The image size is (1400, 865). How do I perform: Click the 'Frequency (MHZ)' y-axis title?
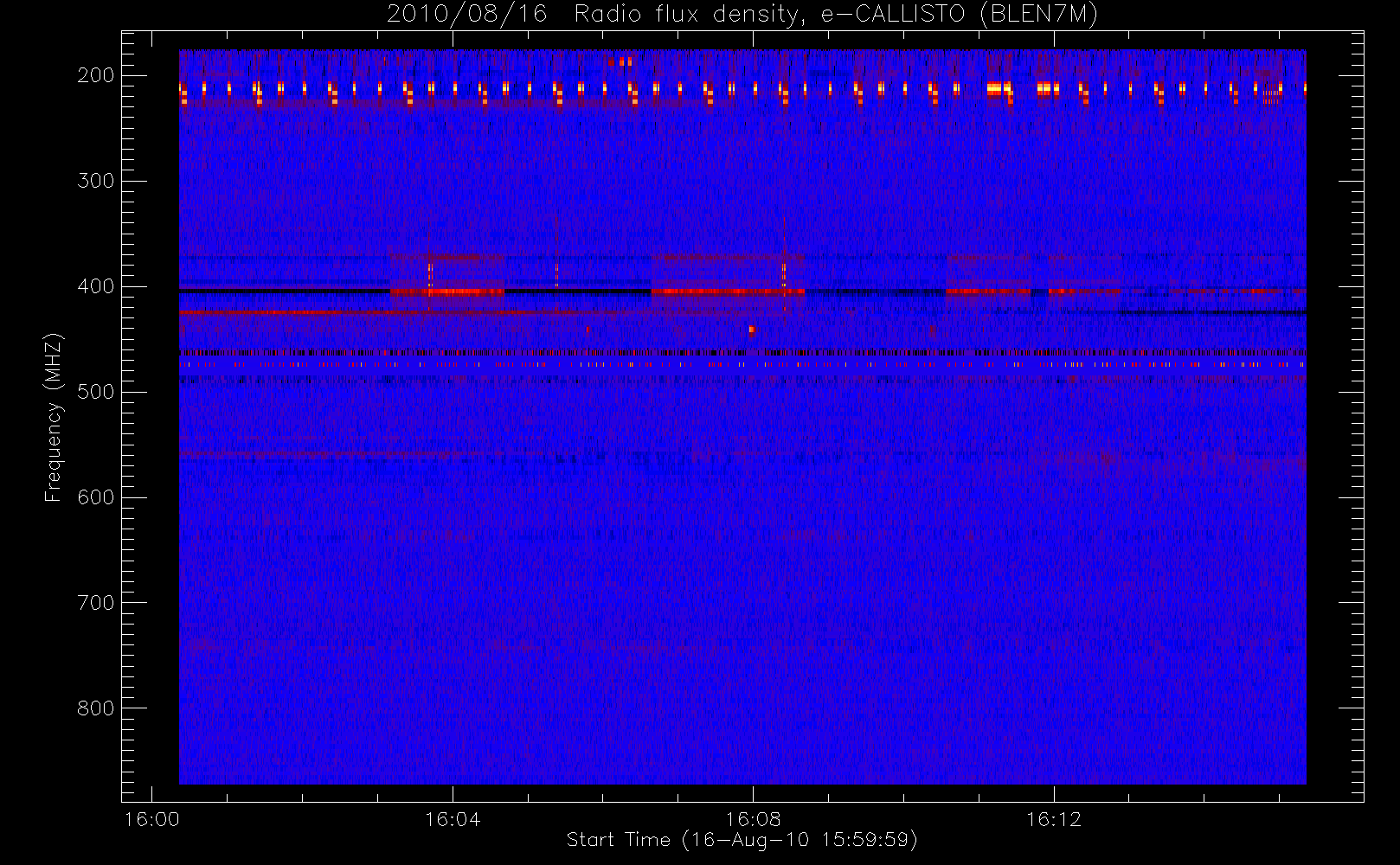tap(55, 418)
